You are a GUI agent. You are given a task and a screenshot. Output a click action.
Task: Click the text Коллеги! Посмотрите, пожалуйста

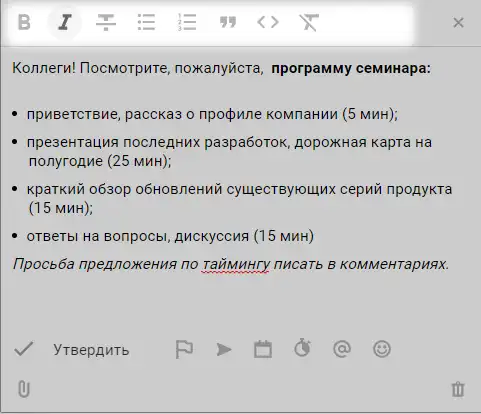[x=137, y=68]
